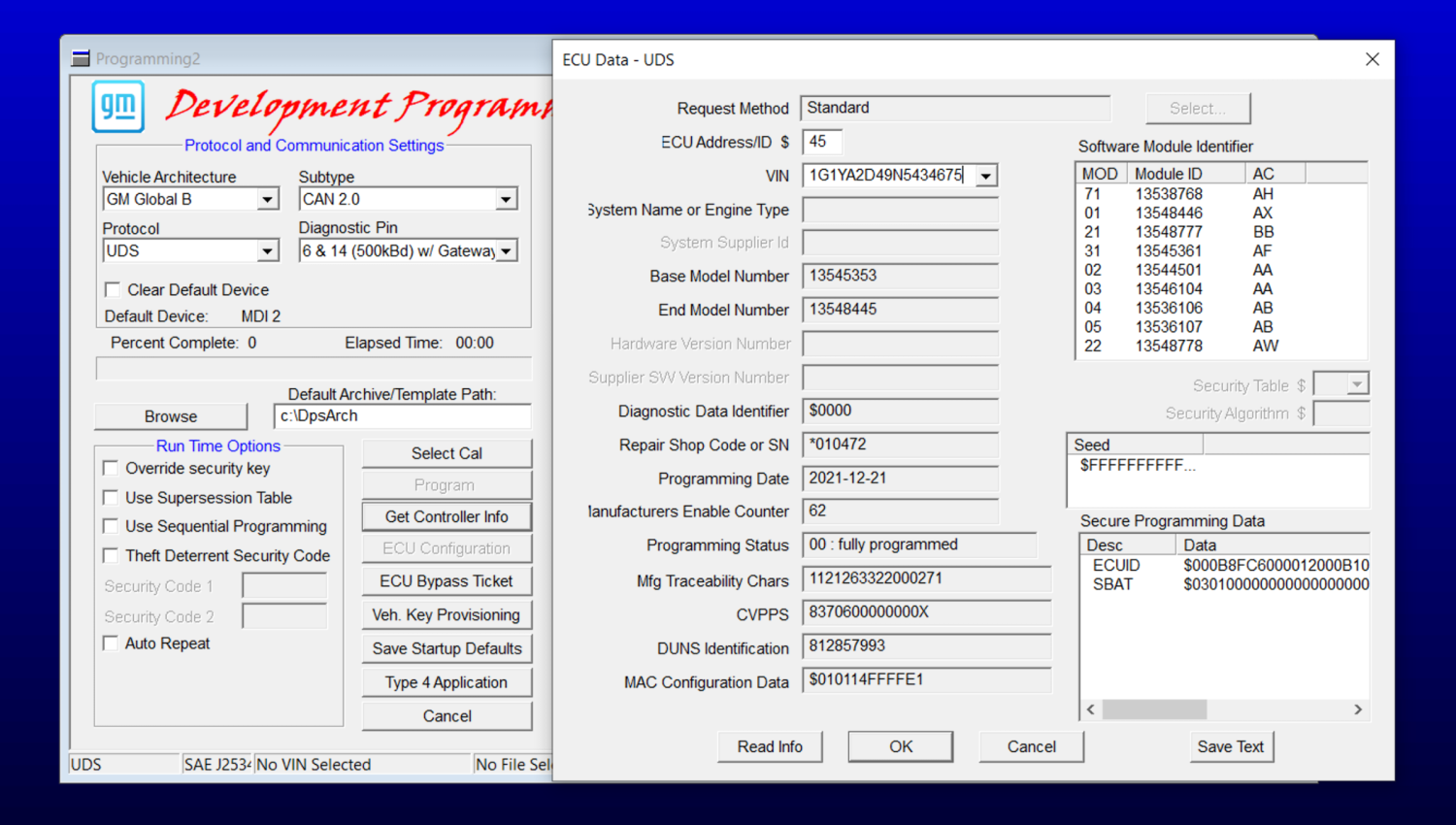Click Secure Programming Data scrollbar left arrow
The height and width of the screenshot is (825, 1456).
(x=1091, y=709)
